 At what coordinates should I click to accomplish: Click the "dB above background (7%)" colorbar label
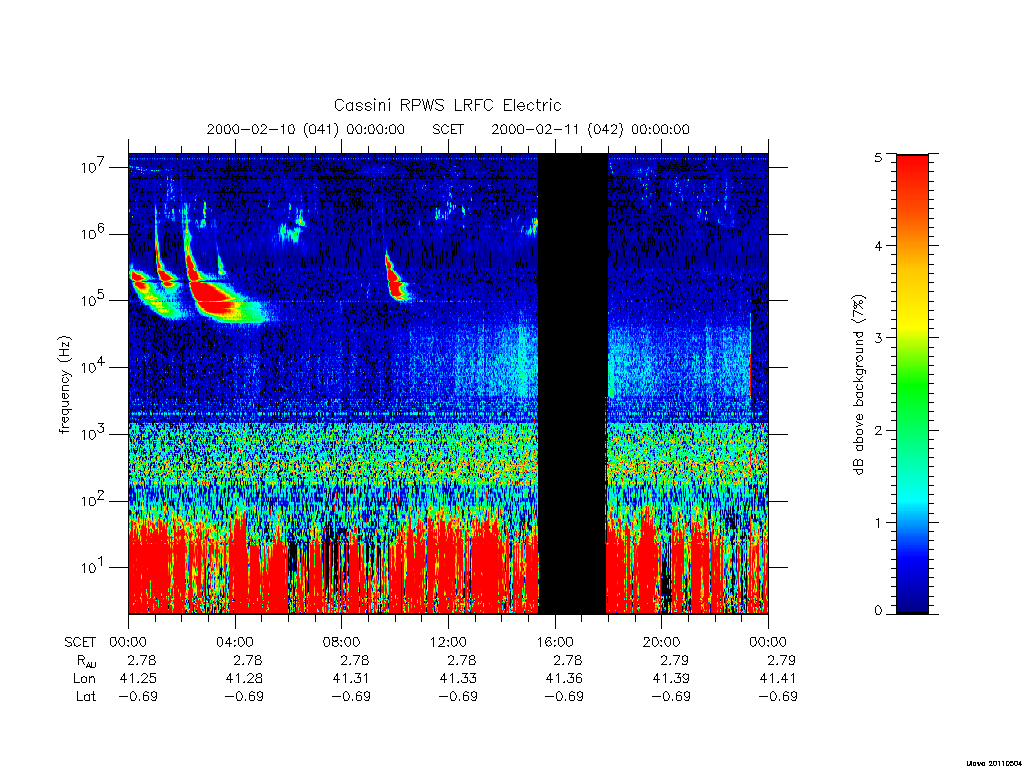859,385
